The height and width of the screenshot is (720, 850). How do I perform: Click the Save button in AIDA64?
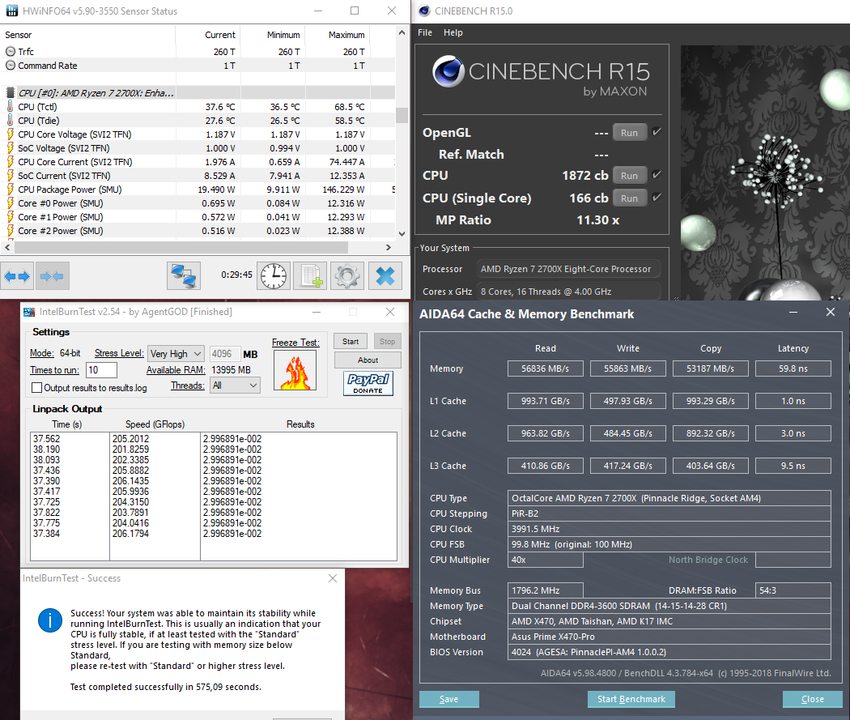click(449, 699)
